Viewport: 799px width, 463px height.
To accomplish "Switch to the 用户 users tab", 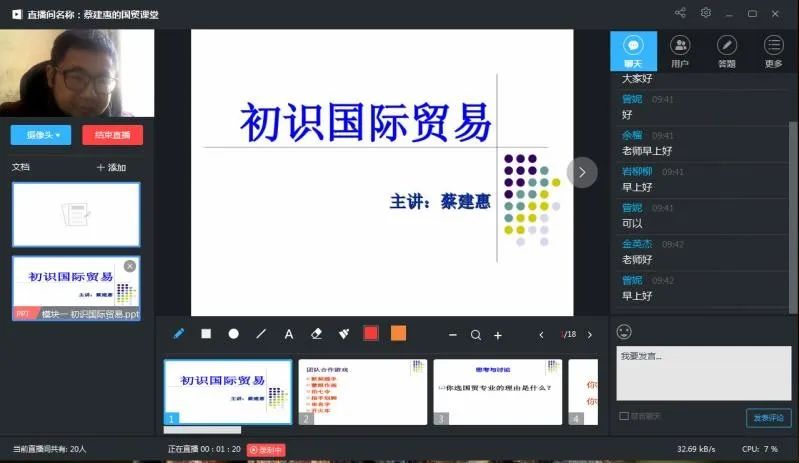I will tap(680, 50).
